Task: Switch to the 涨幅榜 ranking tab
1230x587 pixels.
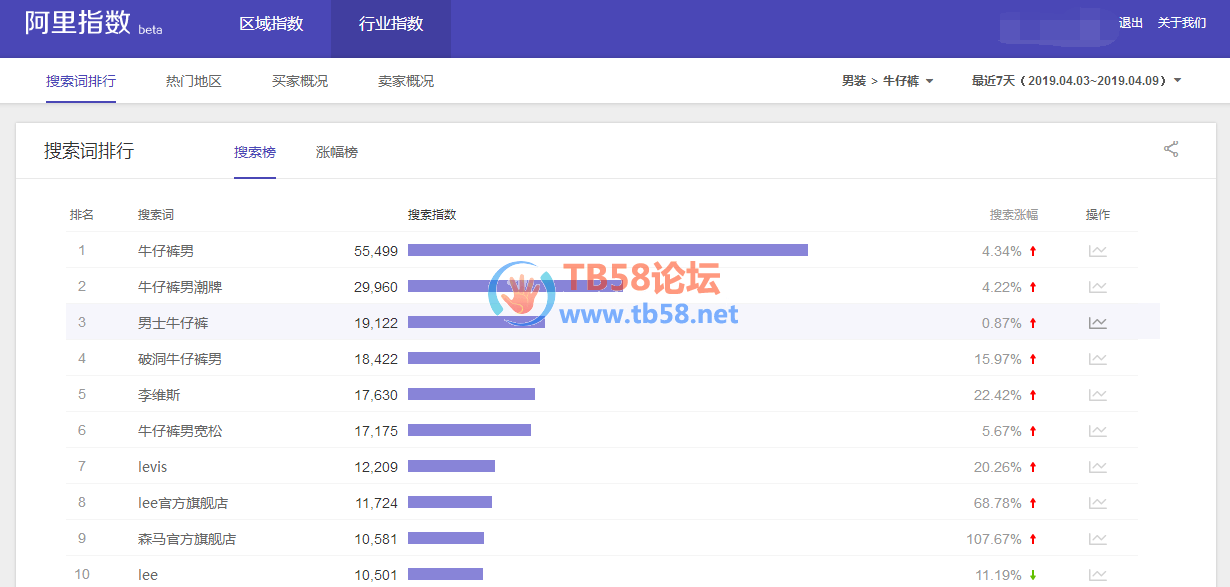Action: coord(337,152)
